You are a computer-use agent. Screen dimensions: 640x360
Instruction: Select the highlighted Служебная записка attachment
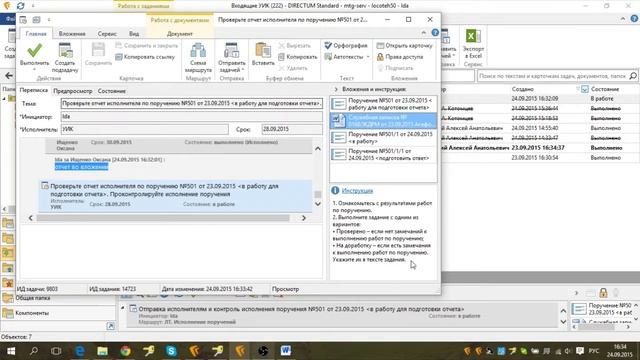point(383,121)
